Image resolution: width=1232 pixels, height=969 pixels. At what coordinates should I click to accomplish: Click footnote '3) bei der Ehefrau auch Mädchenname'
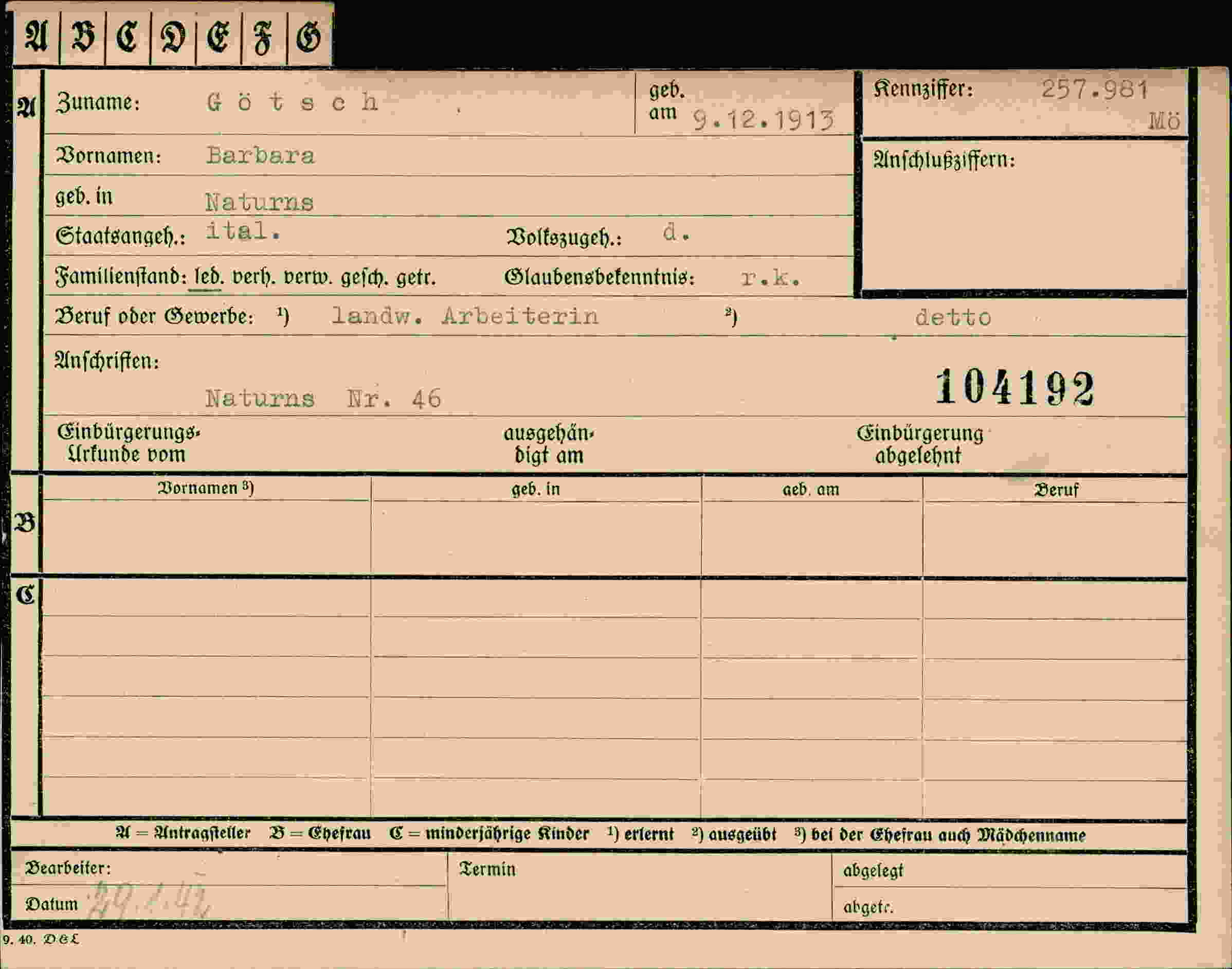(940, 835)
